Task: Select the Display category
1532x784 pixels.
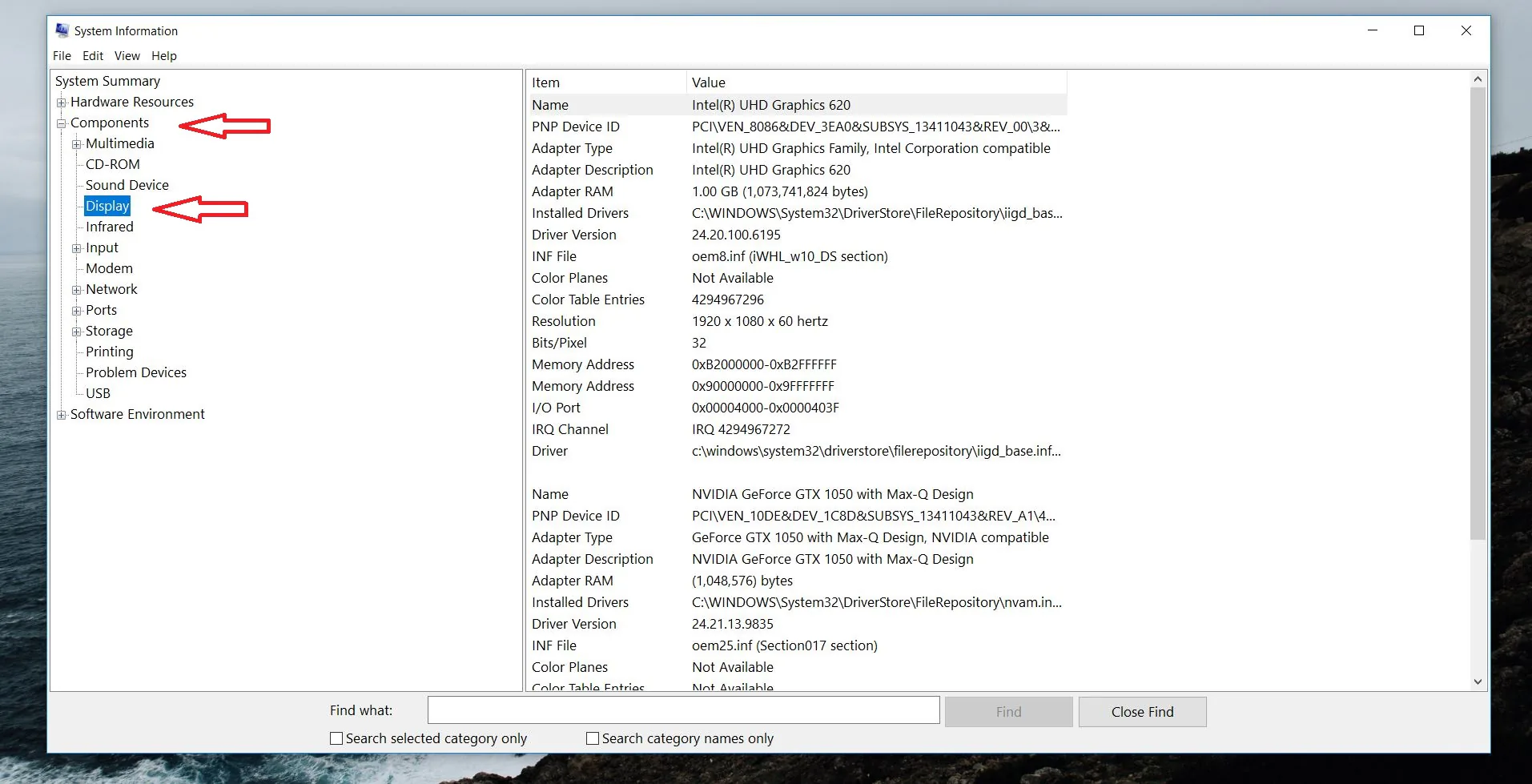Action: [x=107, y=206]
